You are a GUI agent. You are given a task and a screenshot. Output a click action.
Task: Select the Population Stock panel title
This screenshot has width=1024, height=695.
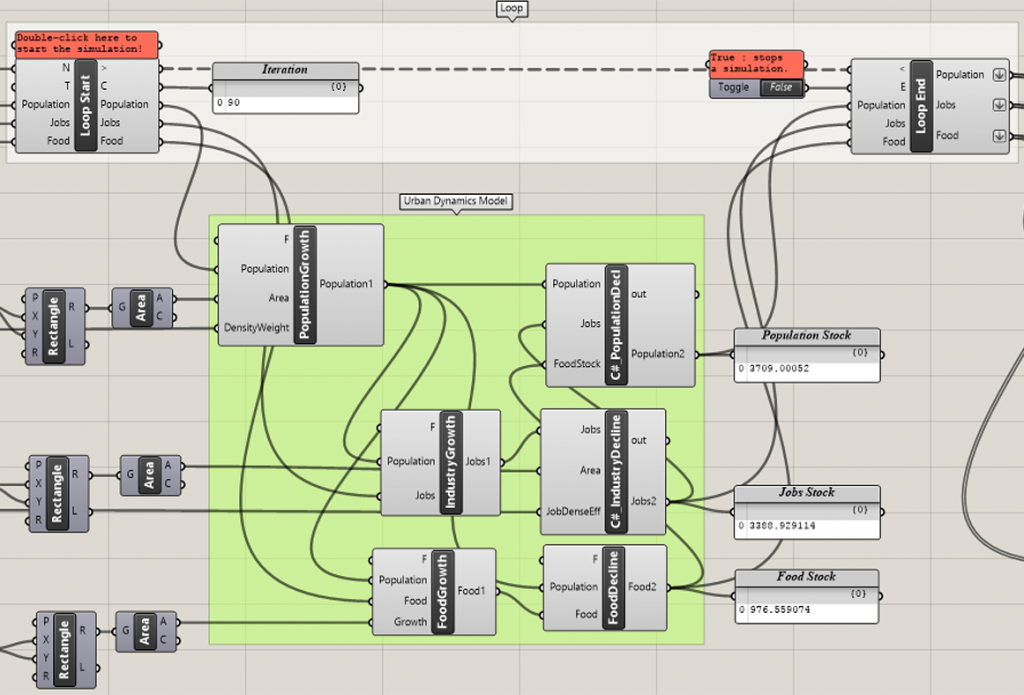pyautogui.click(x=807, y=336)
